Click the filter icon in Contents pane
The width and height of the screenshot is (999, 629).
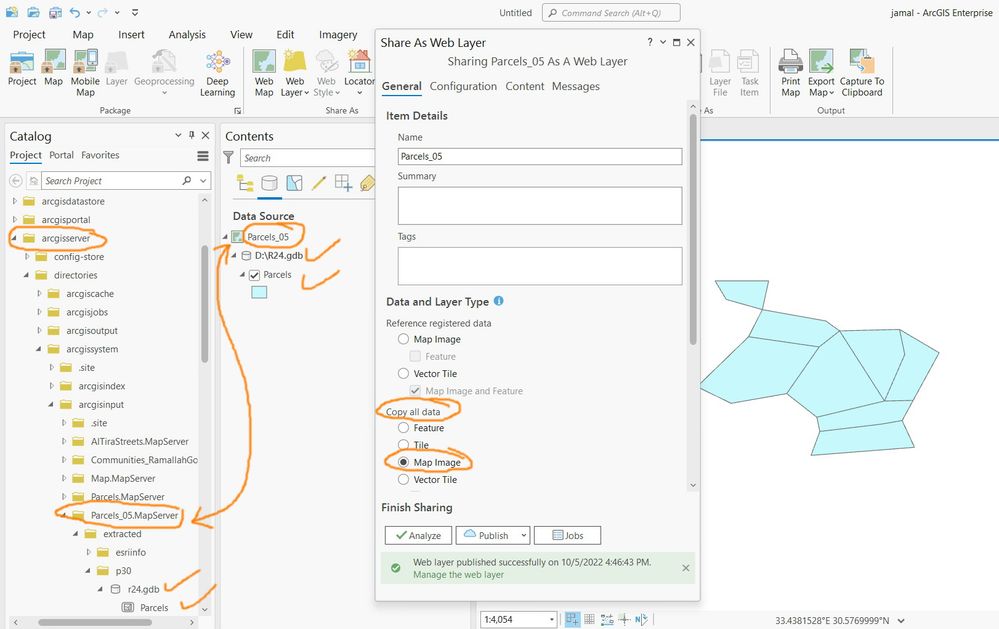pos(228,157)
